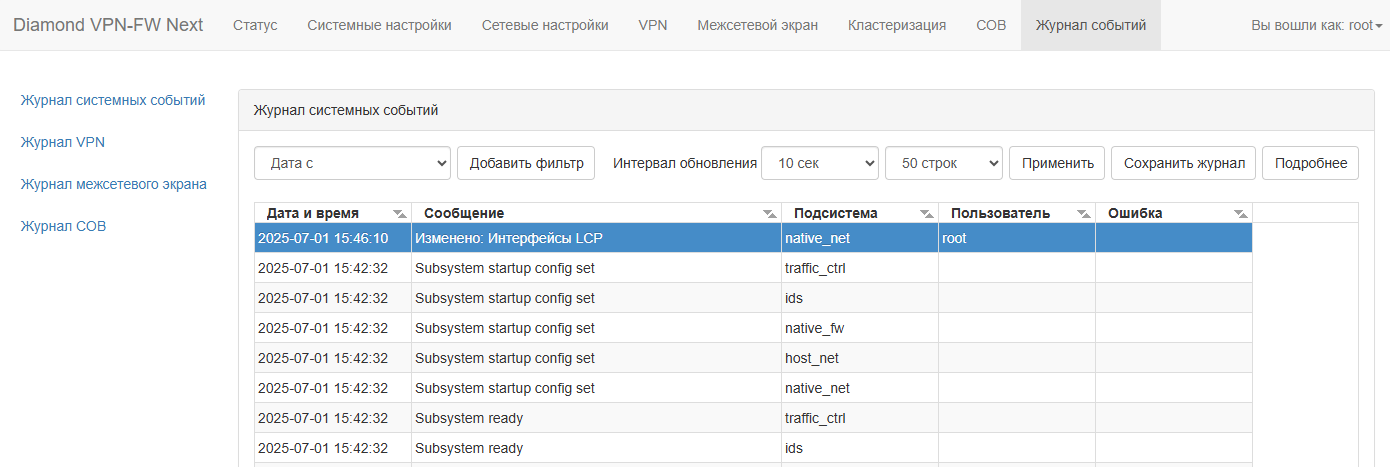Expand the 10 сек refresh interval dropdown
1390x467 pixels.
pos(819,163)
